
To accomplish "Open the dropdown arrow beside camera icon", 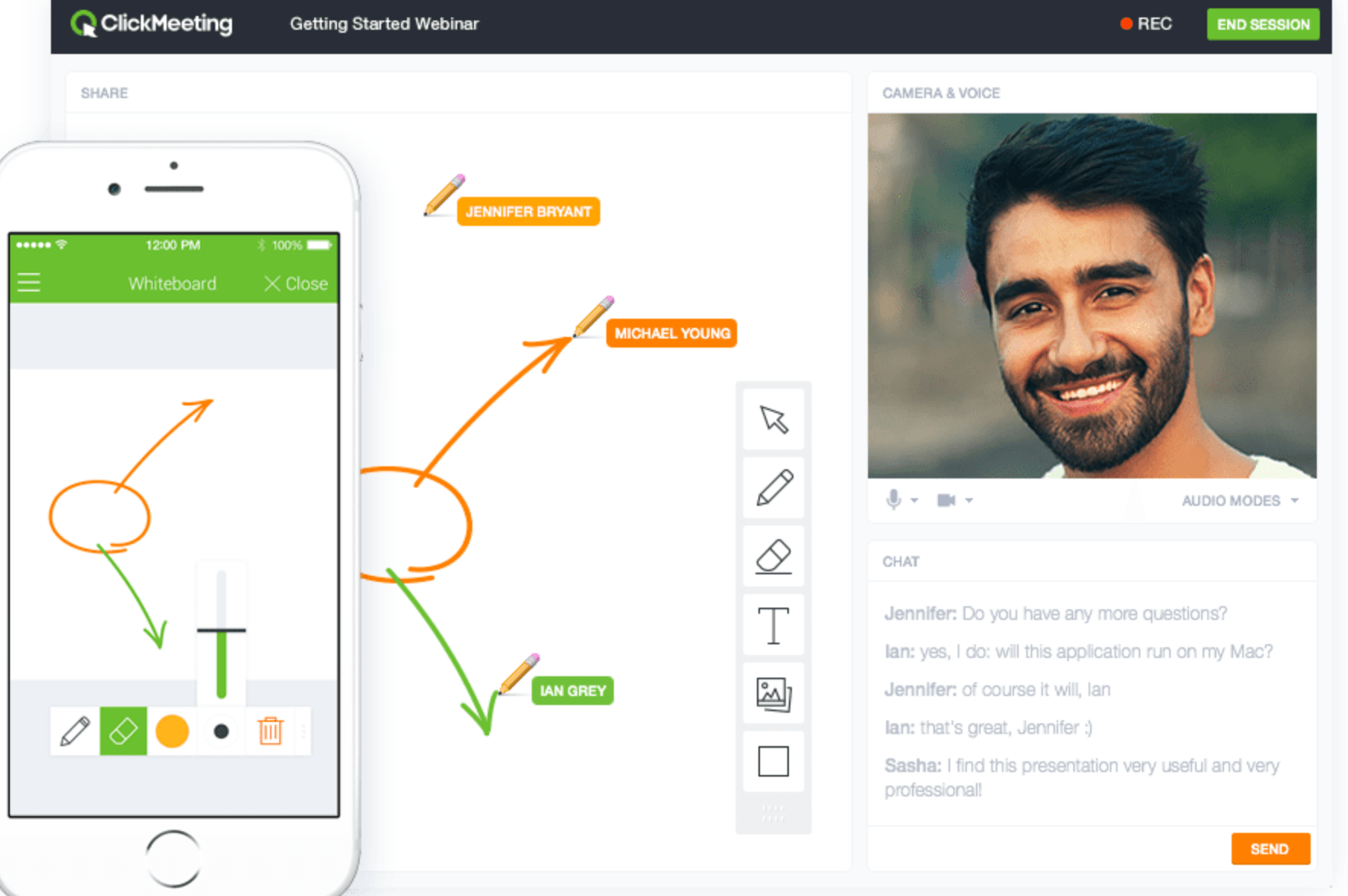I will pyautogui.click(x=969, y=500).
